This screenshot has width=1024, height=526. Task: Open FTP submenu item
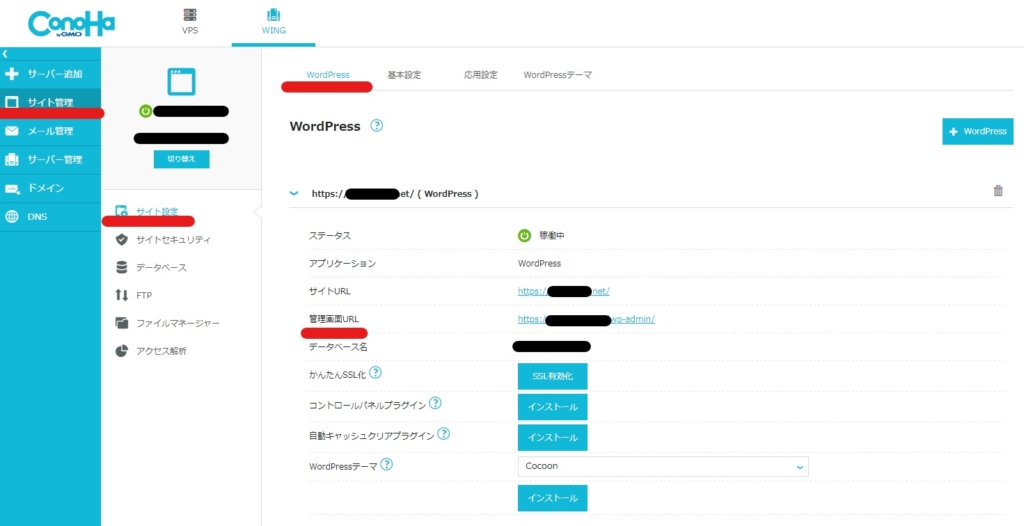pyautogui.click(x=134, y=295)
